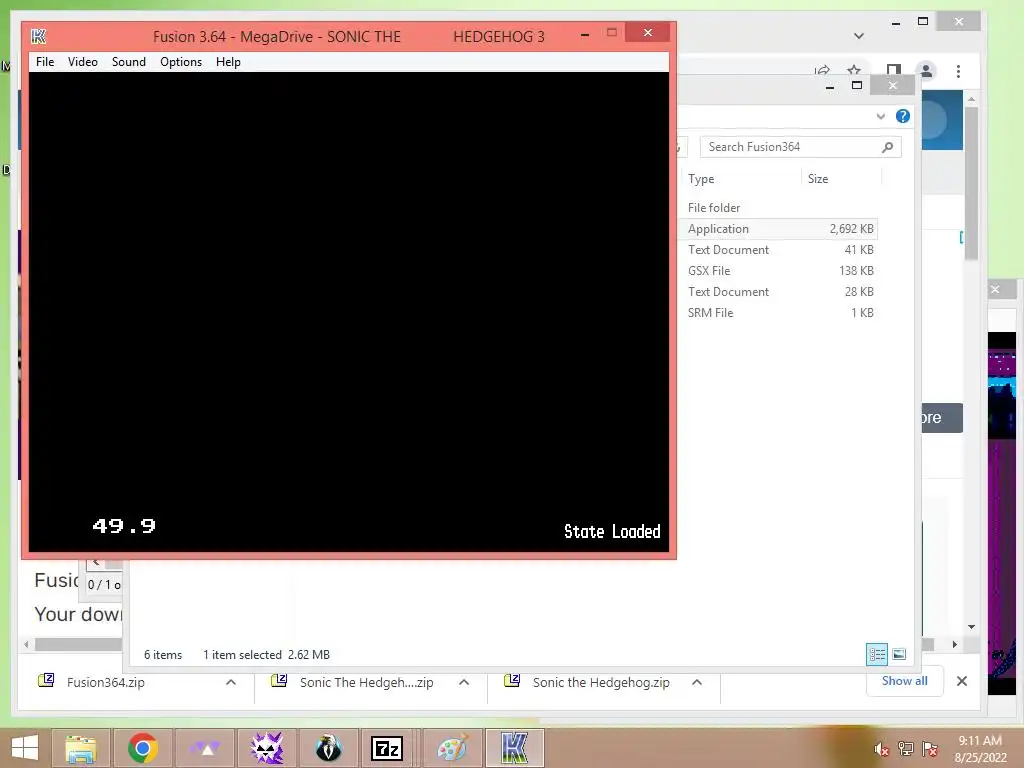
Task: Open File Explorer from the taskbar
Action: [x=81, y=748]
